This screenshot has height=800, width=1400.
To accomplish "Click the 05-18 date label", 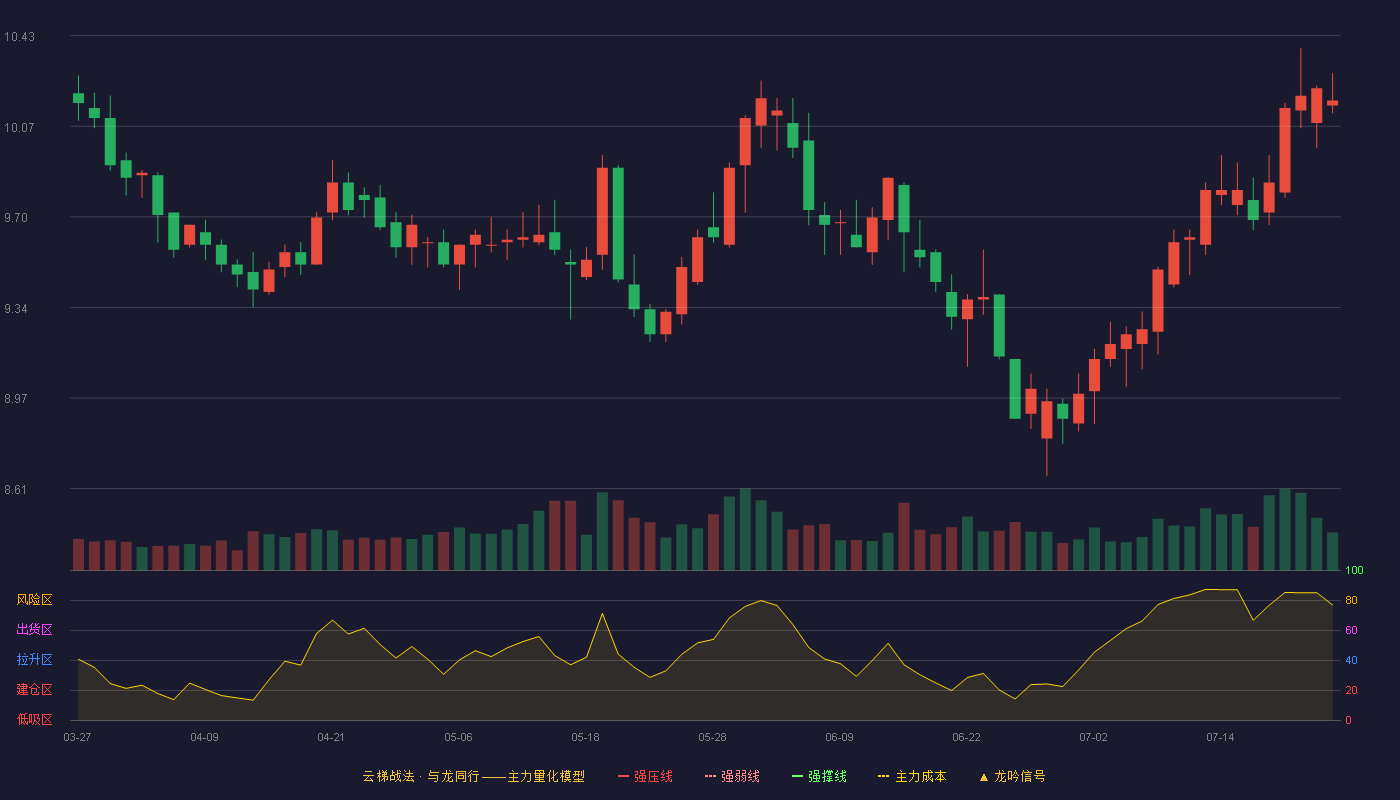I will click(585, 737).
